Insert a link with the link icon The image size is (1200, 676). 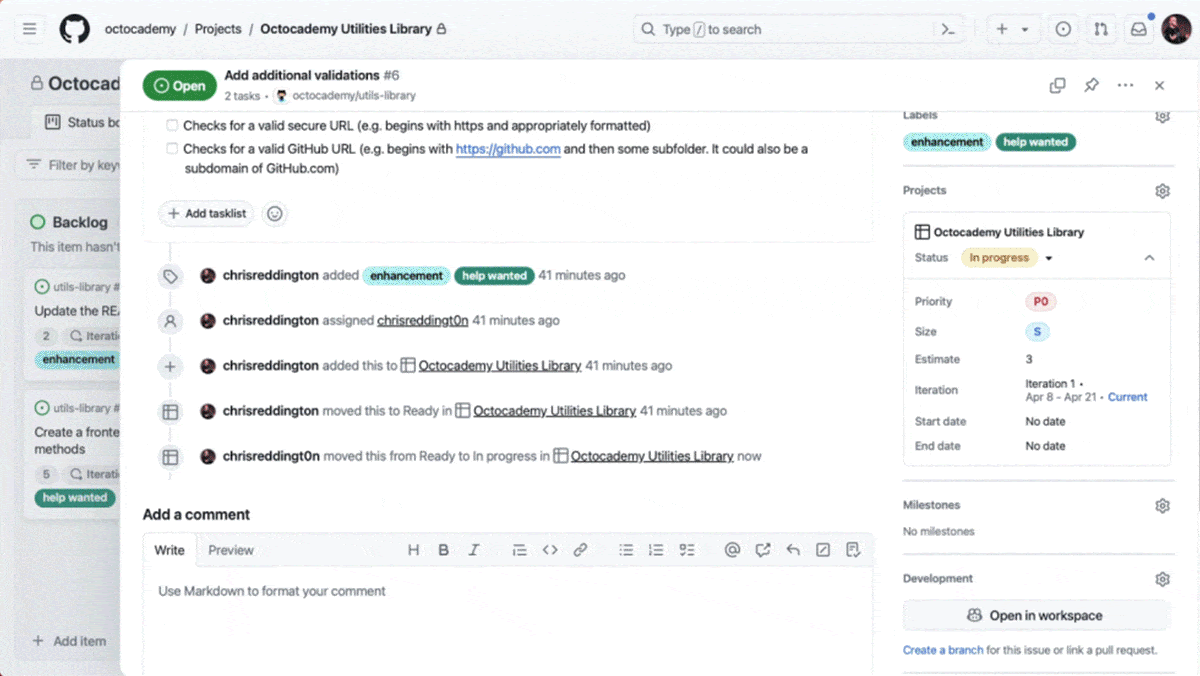pos(580,550)
